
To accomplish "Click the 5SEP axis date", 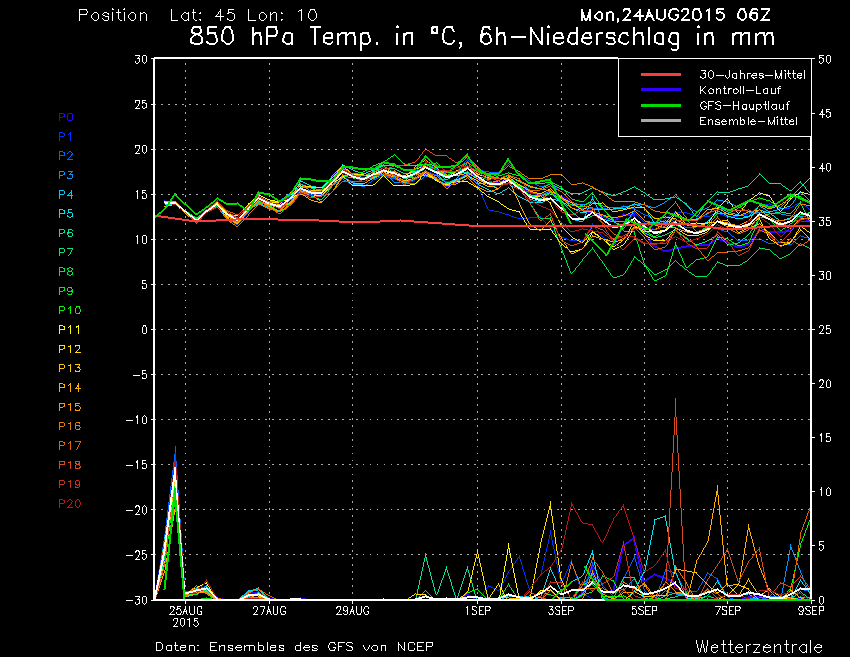I will (644, 611).
